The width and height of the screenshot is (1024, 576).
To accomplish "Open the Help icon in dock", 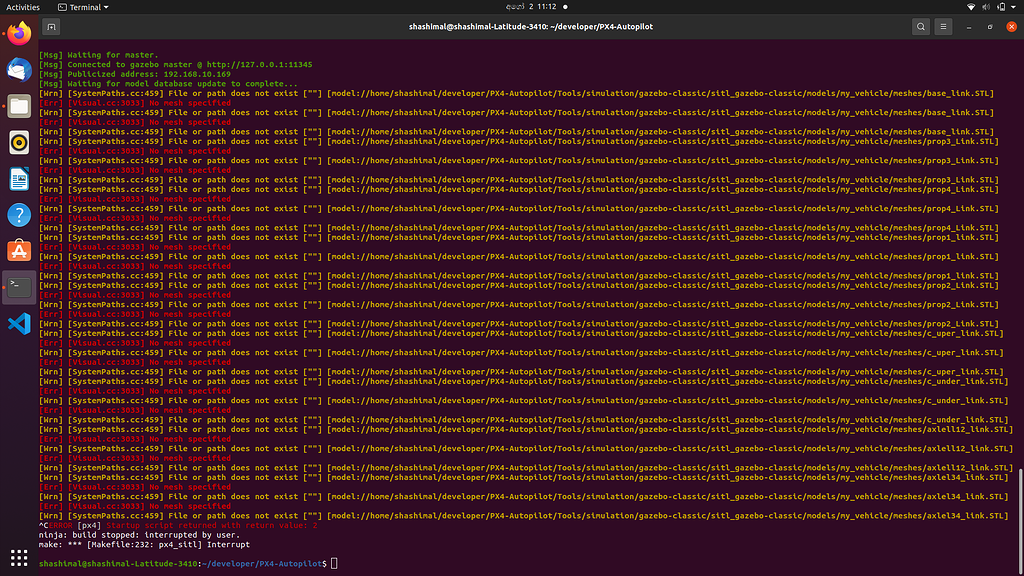I will click(x=19, y=214).
